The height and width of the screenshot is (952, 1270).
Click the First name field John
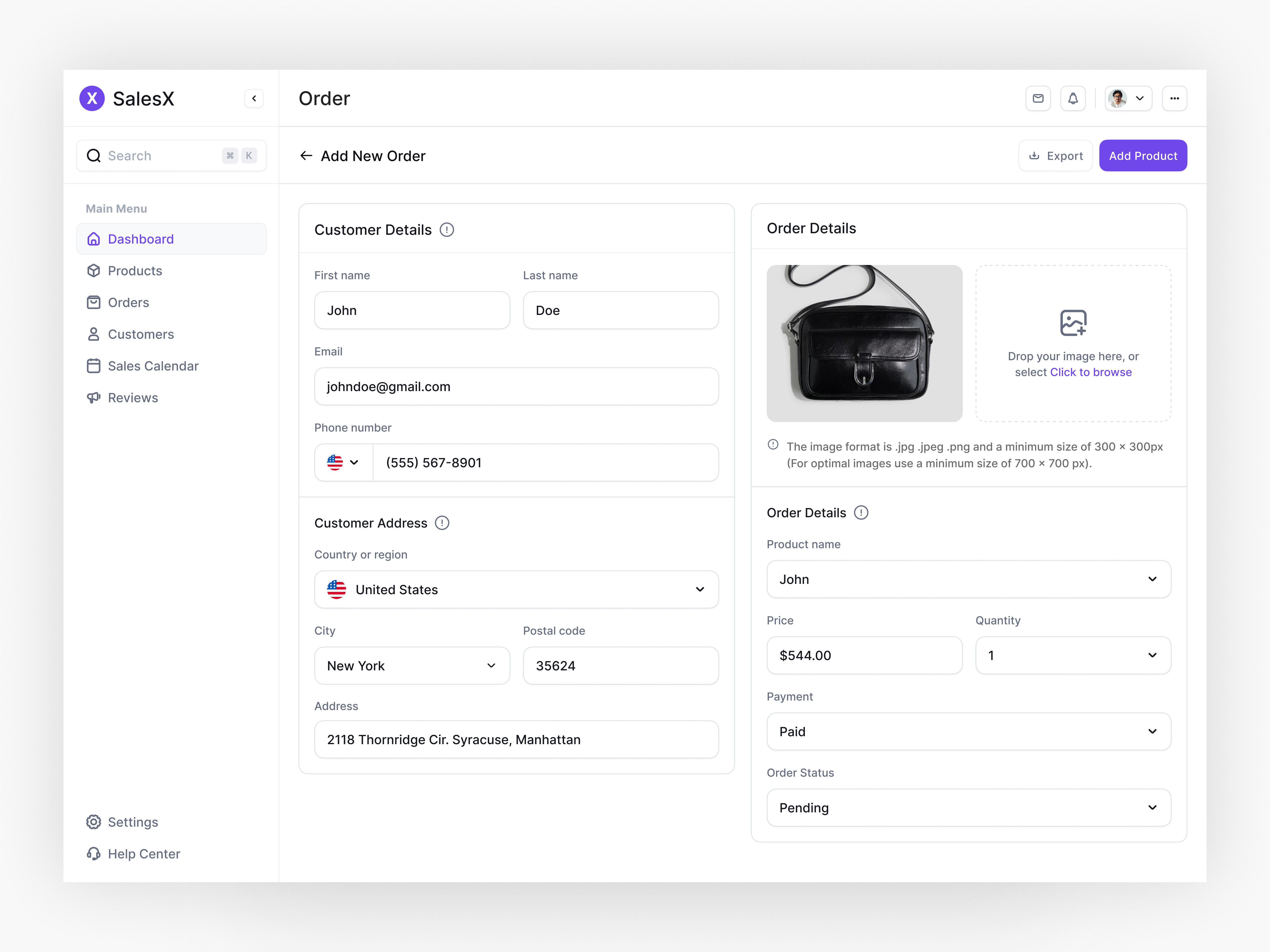[x=412, y=310]
